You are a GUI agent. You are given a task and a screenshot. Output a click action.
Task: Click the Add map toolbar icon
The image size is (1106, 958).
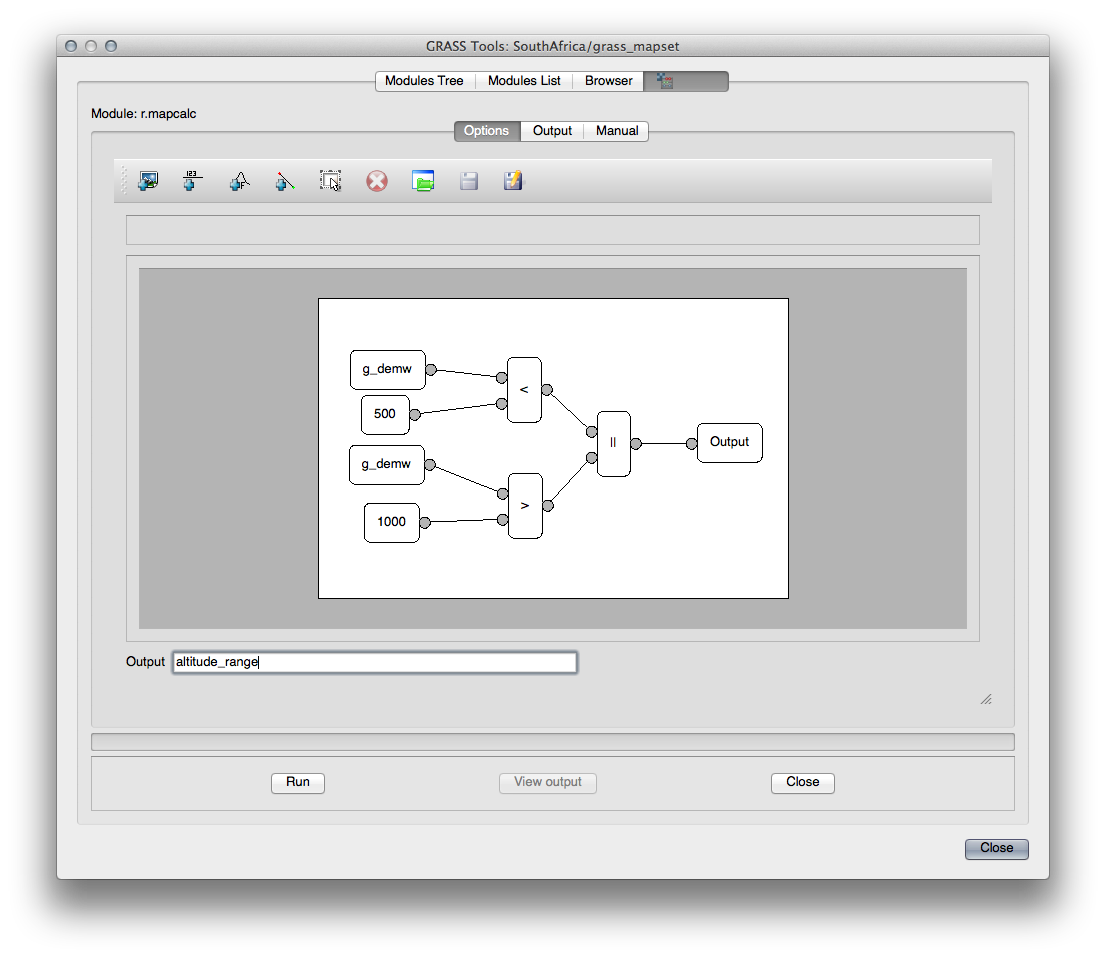pyautogui.click(x=148, y=181)
